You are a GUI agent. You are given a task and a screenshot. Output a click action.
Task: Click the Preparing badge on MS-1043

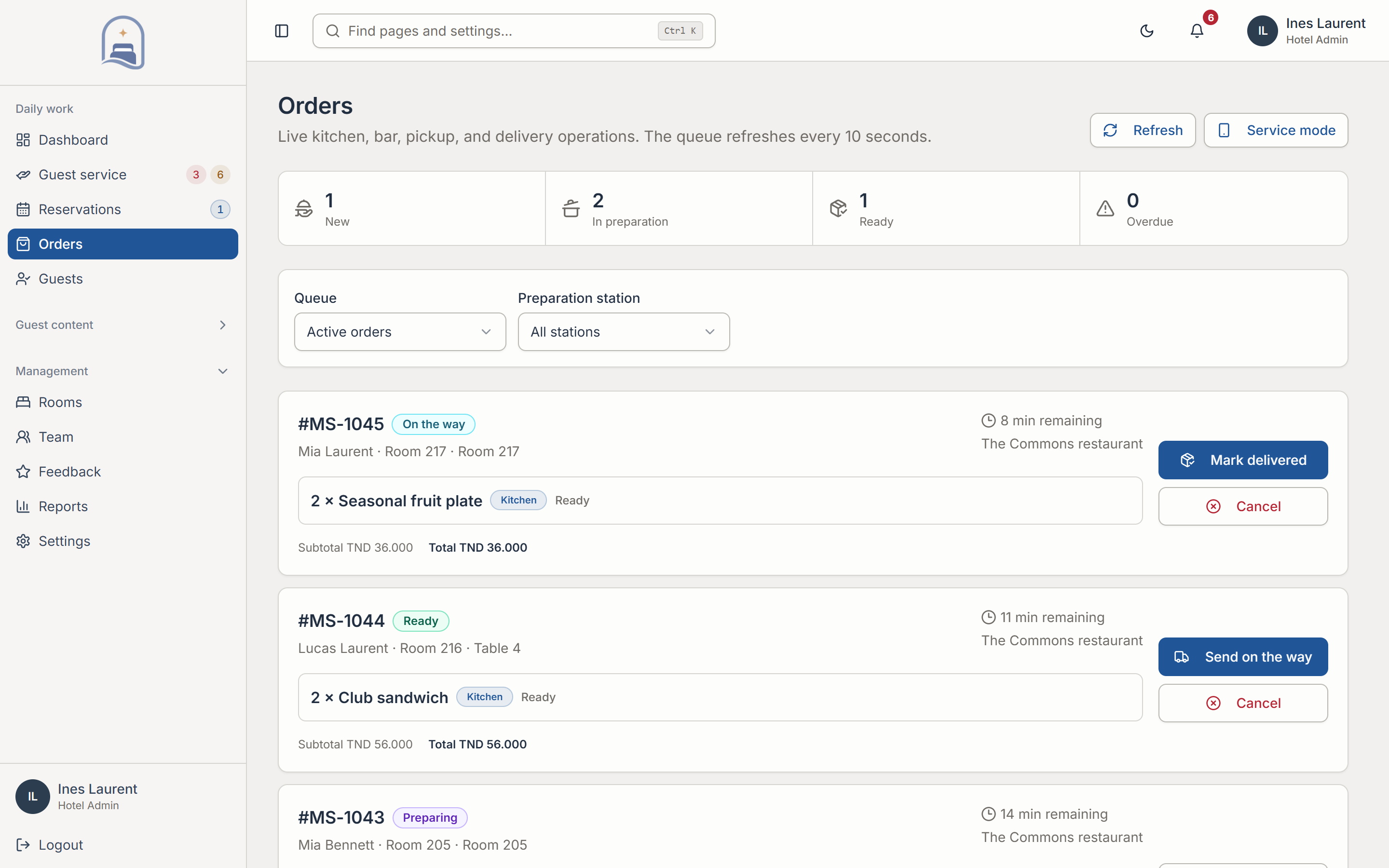[430, 818]
